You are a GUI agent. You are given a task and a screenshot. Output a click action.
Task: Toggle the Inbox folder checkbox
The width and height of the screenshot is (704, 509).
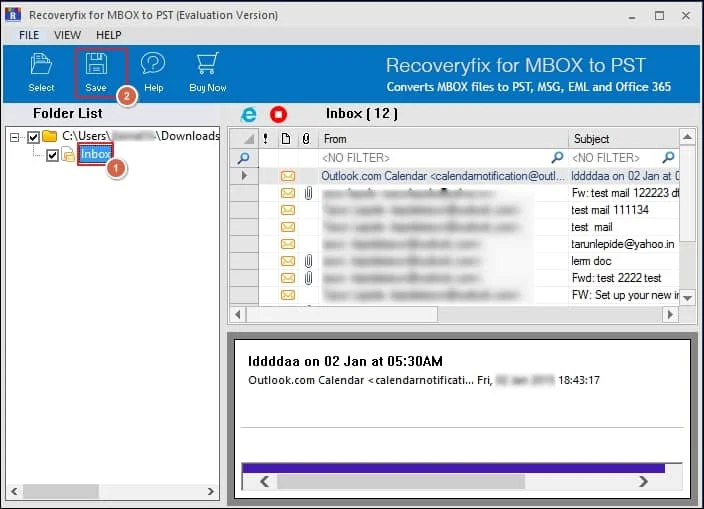(x=53, y=155)
